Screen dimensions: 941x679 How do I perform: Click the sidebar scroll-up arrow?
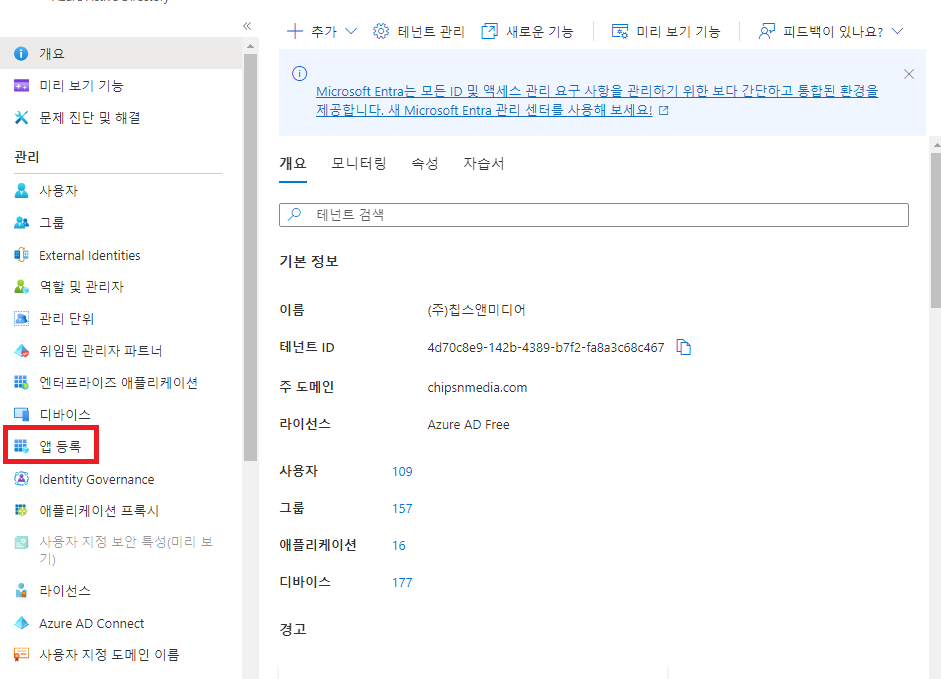coord(250,46)
